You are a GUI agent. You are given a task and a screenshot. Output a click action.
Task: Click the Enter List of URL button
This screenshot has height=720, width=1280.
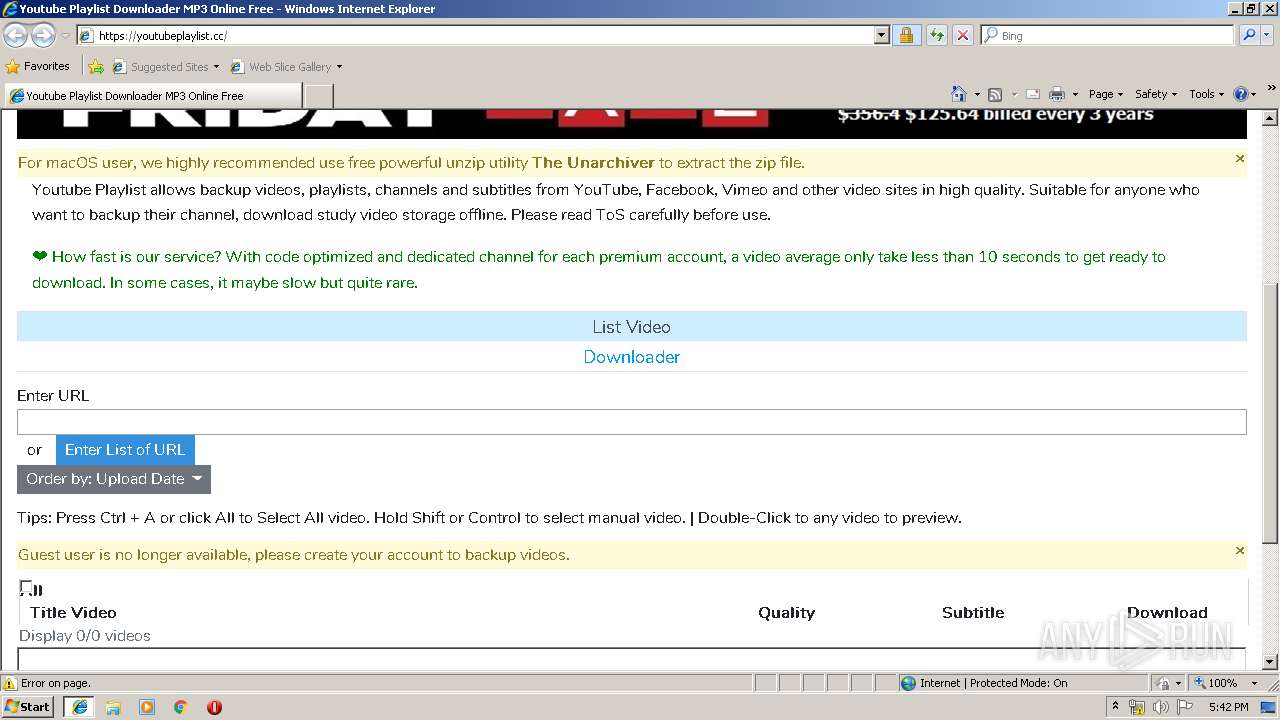coord(125,450)
